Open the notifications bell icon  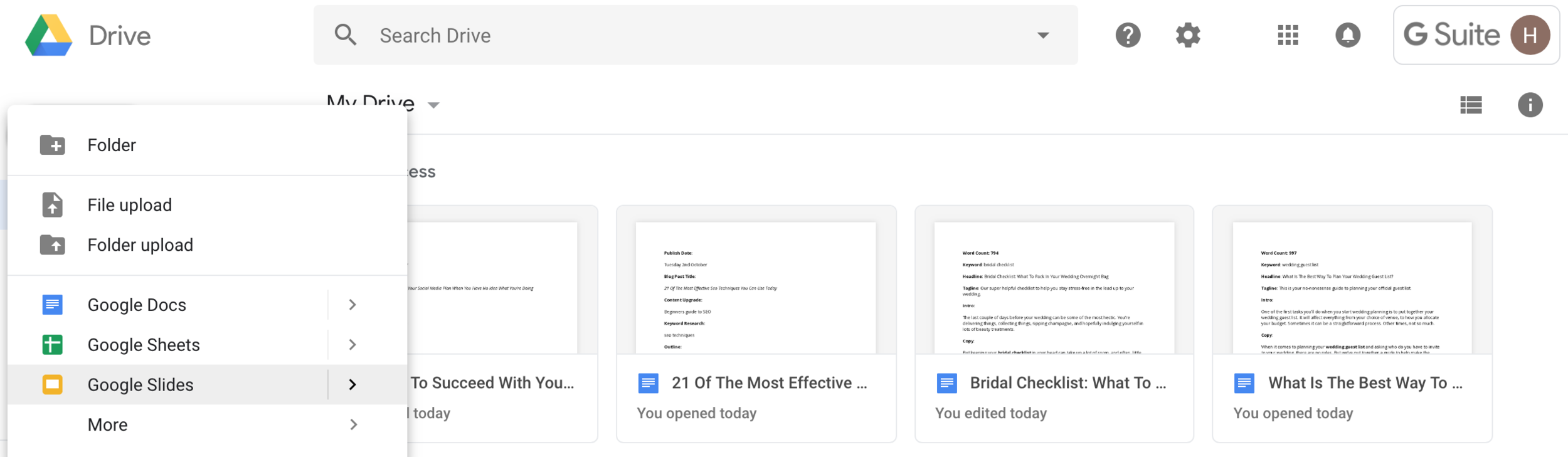click(1348, 35)
